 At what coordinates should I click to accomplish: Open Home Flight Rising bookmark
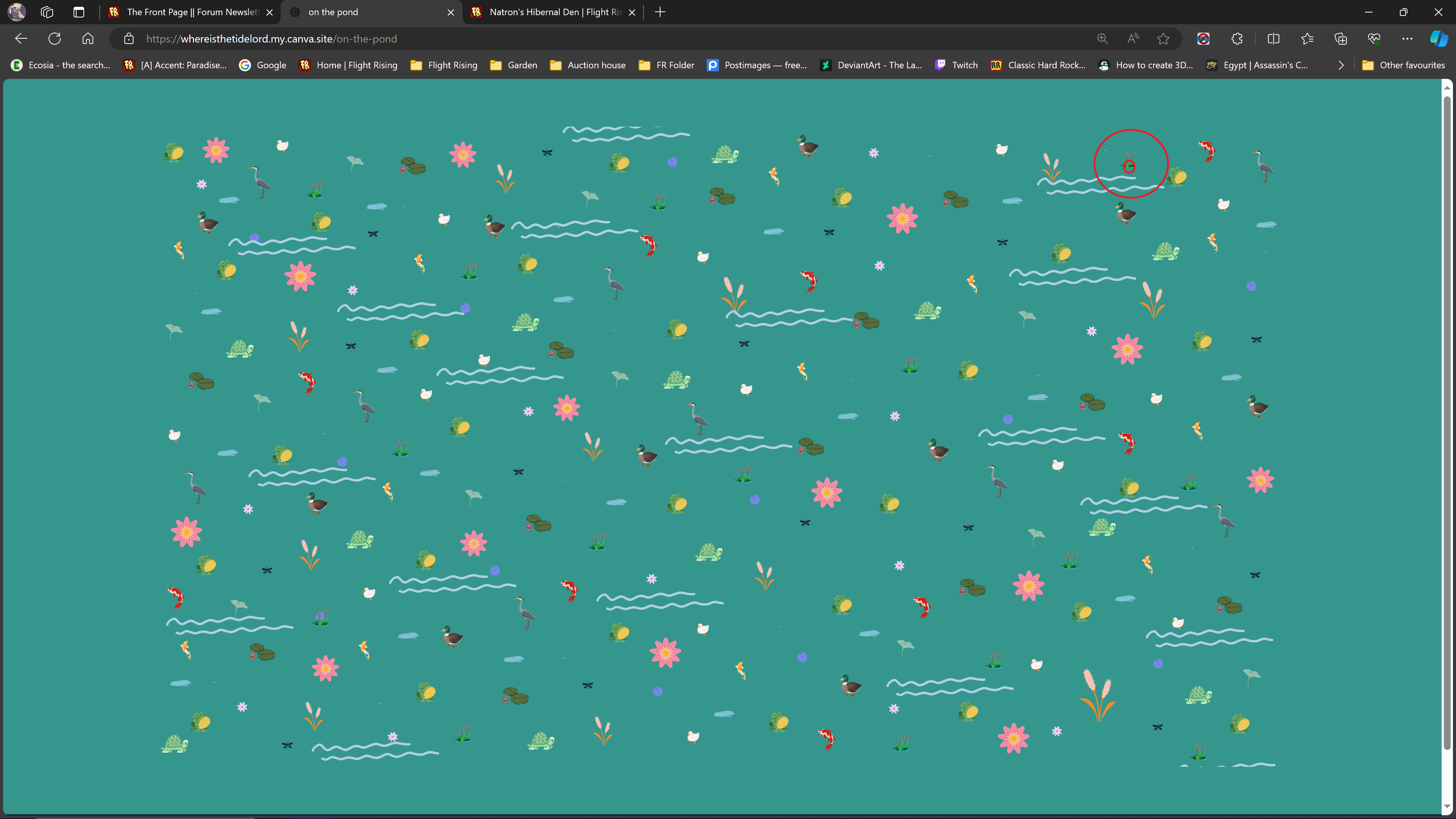[x=349, y=65]
